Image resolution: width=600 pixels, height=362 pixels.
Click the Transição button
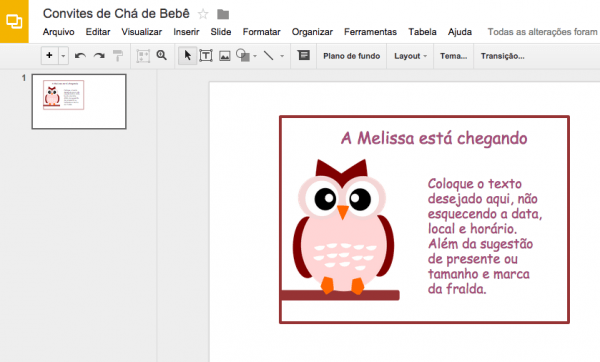coord(502,56)
